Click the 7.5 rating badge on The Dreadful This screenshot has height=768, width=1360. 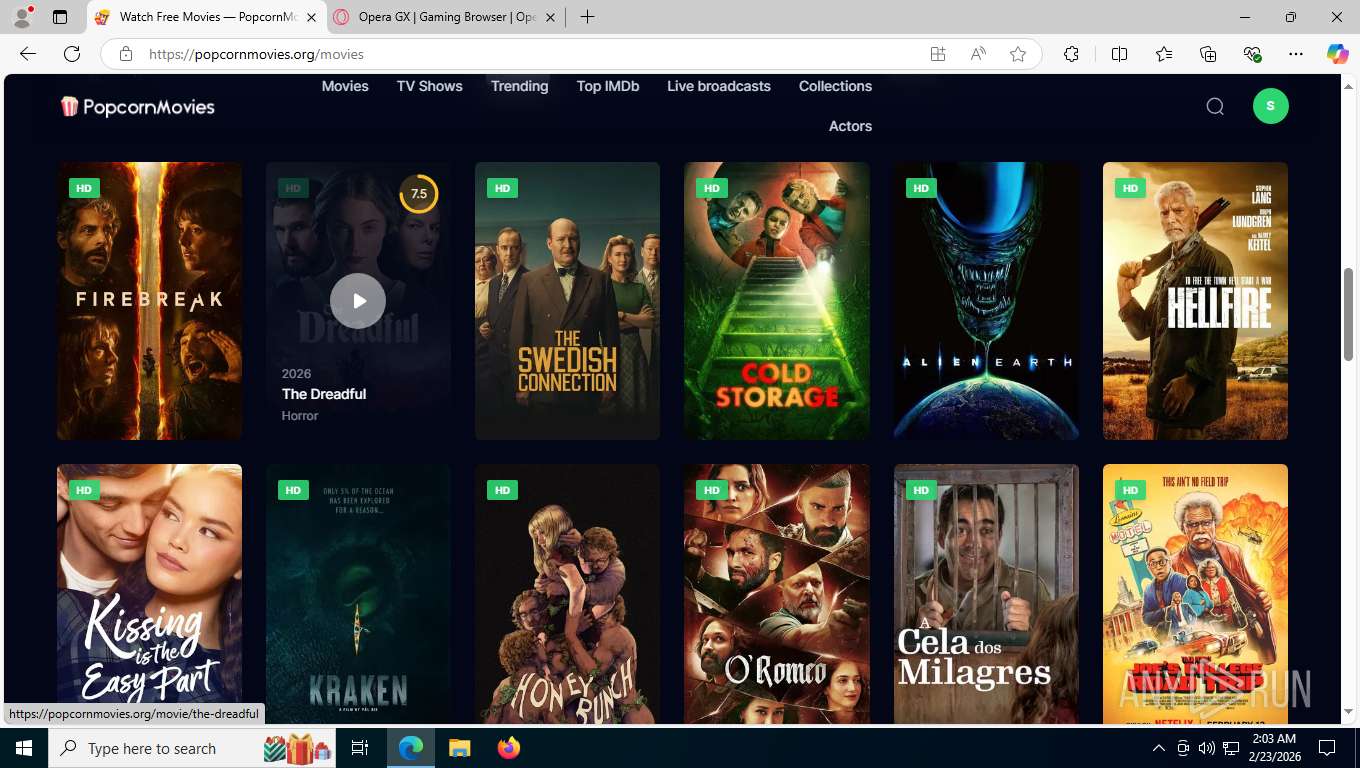click(x=419, y=194)
